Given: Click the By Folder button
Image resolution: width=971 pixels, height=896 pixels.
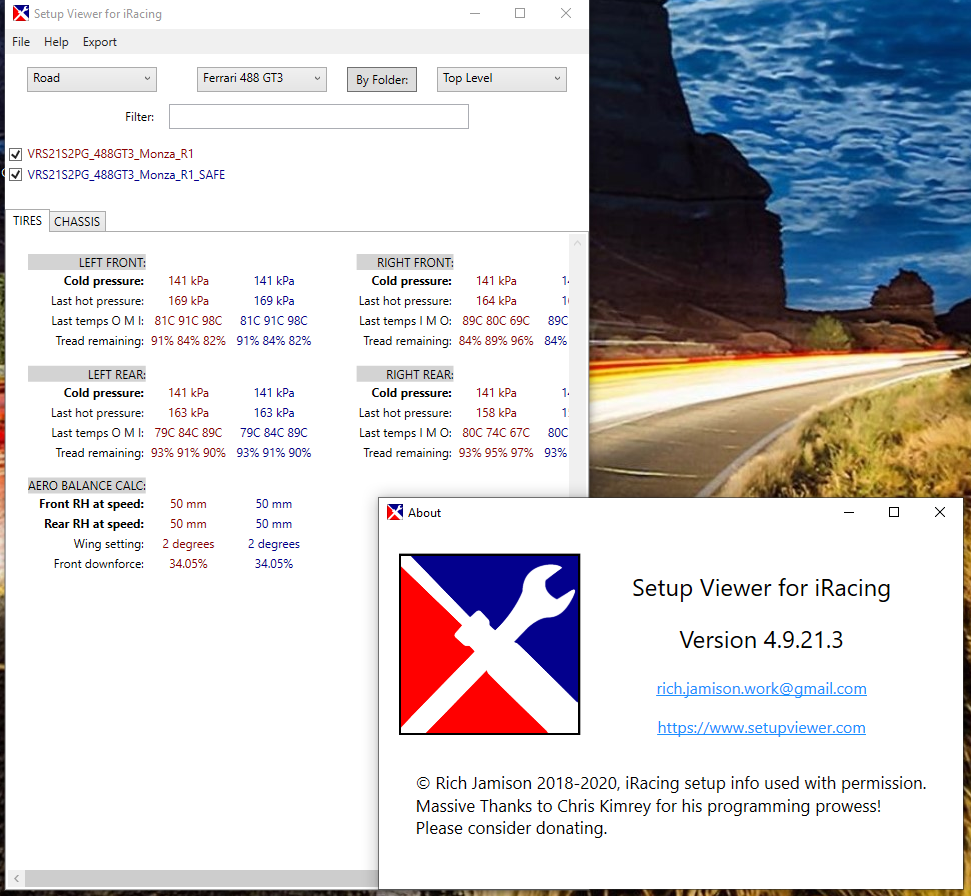Looking at the screenshot, I should [x=381, y=79].
